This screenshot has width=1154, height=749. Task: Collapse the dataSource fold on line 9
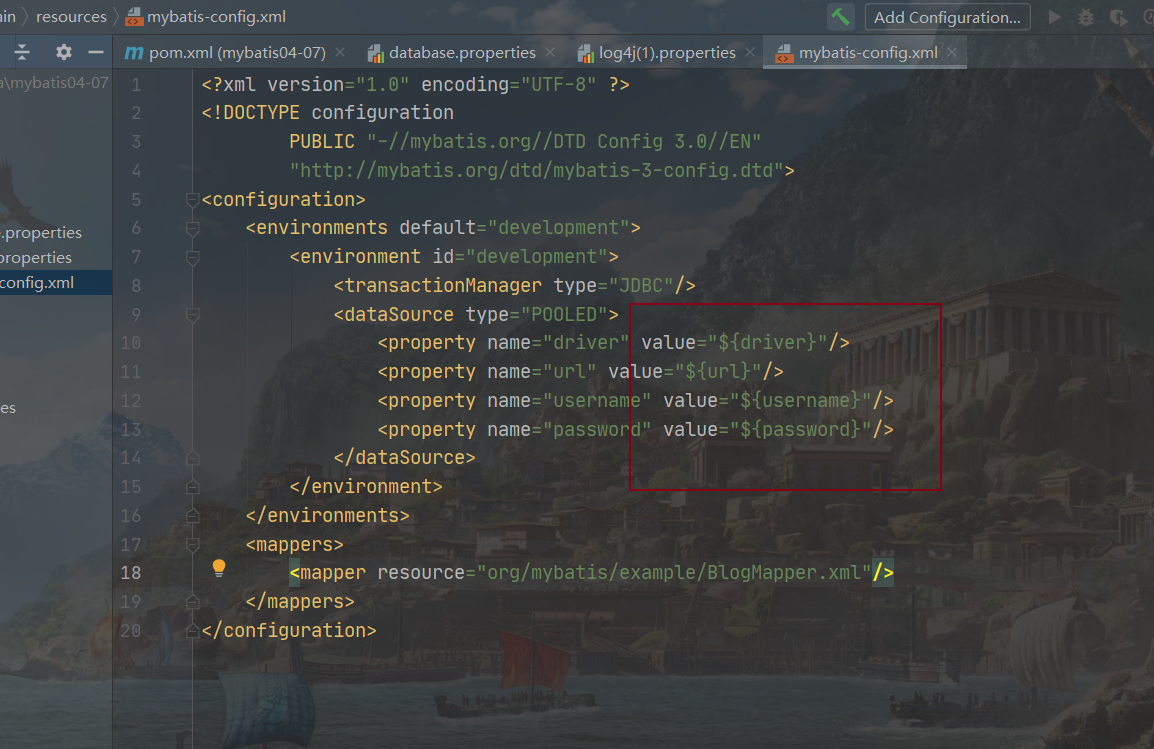click(192, 315)
